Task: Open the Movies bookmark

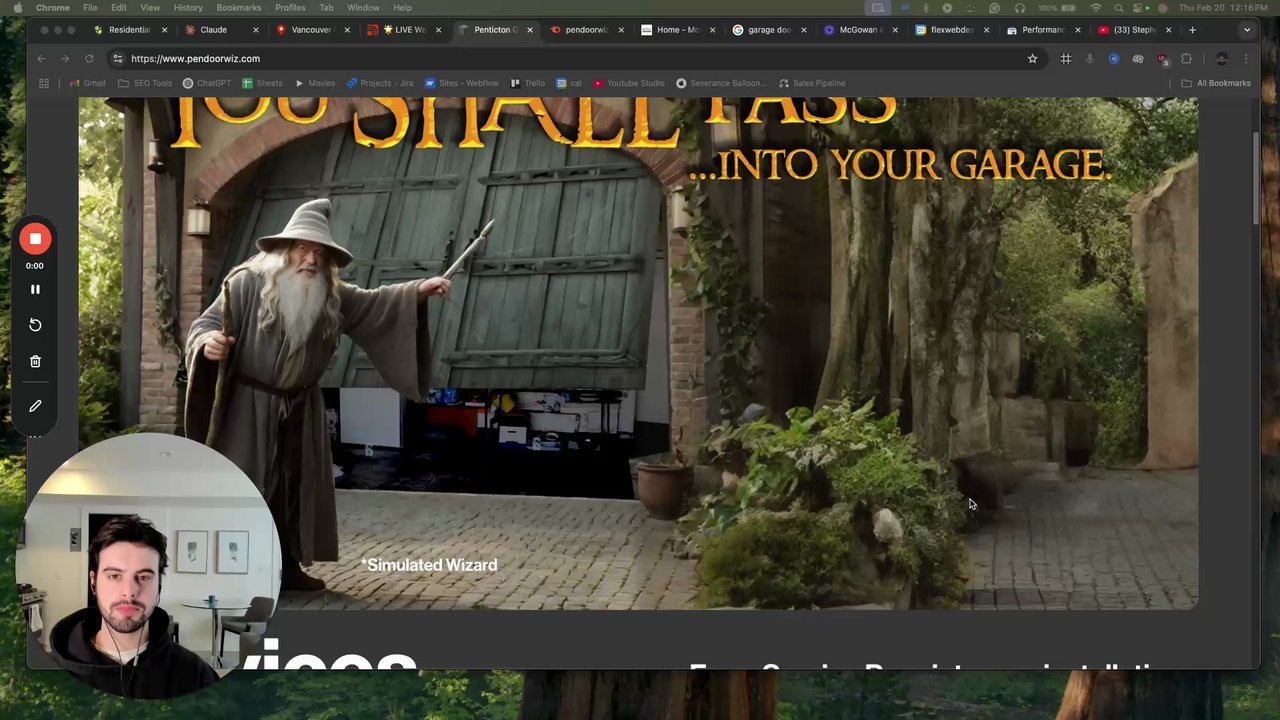Action: coord(315,83)
